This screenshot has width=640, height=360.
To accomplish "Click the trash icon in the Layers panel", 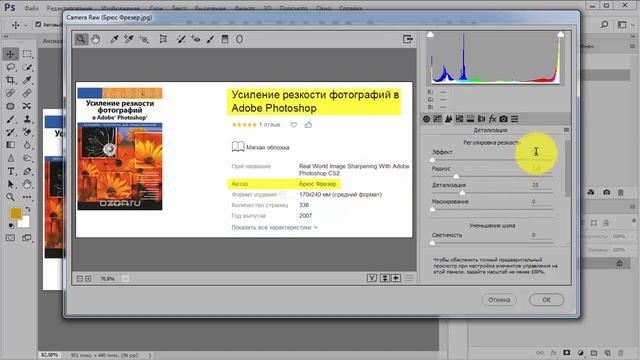I will point(621,353).
